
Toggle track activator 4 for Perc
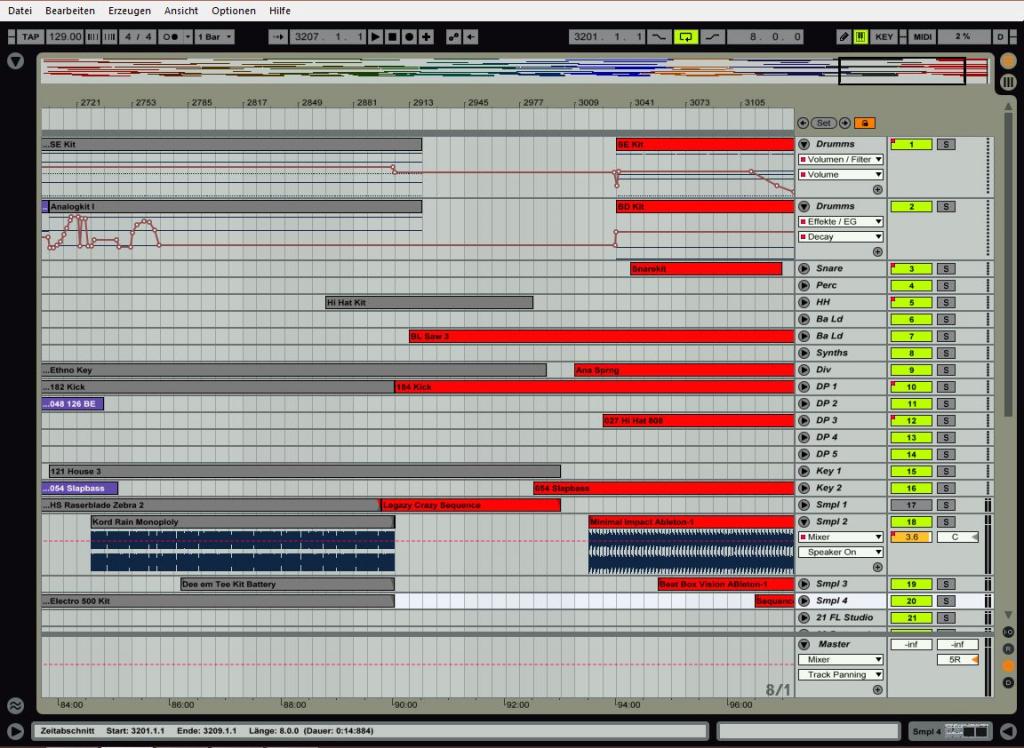[x=912, y=285]
